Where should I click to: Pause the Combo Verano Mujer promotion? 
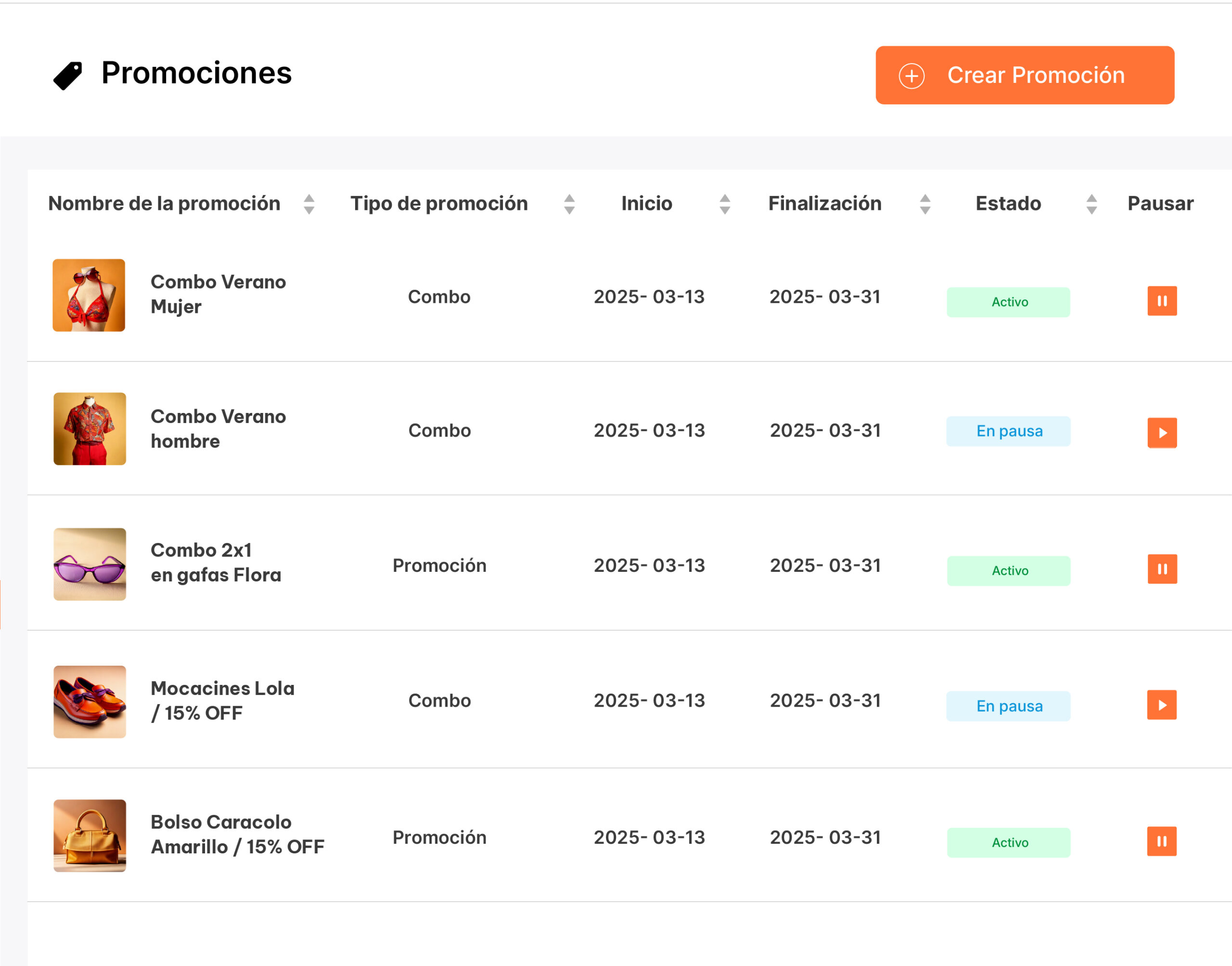(x=1162, y=301)
